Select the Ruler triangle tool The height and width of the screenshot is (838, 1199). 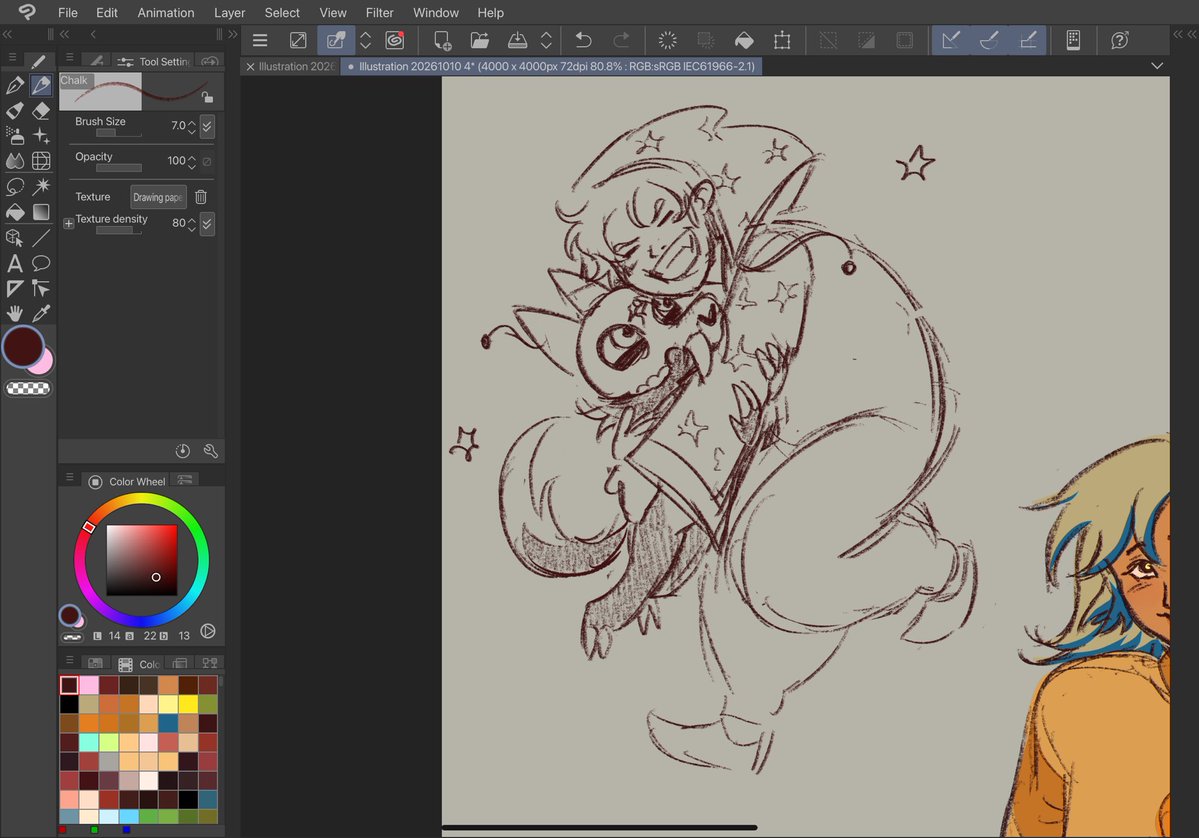coord(15,288)
